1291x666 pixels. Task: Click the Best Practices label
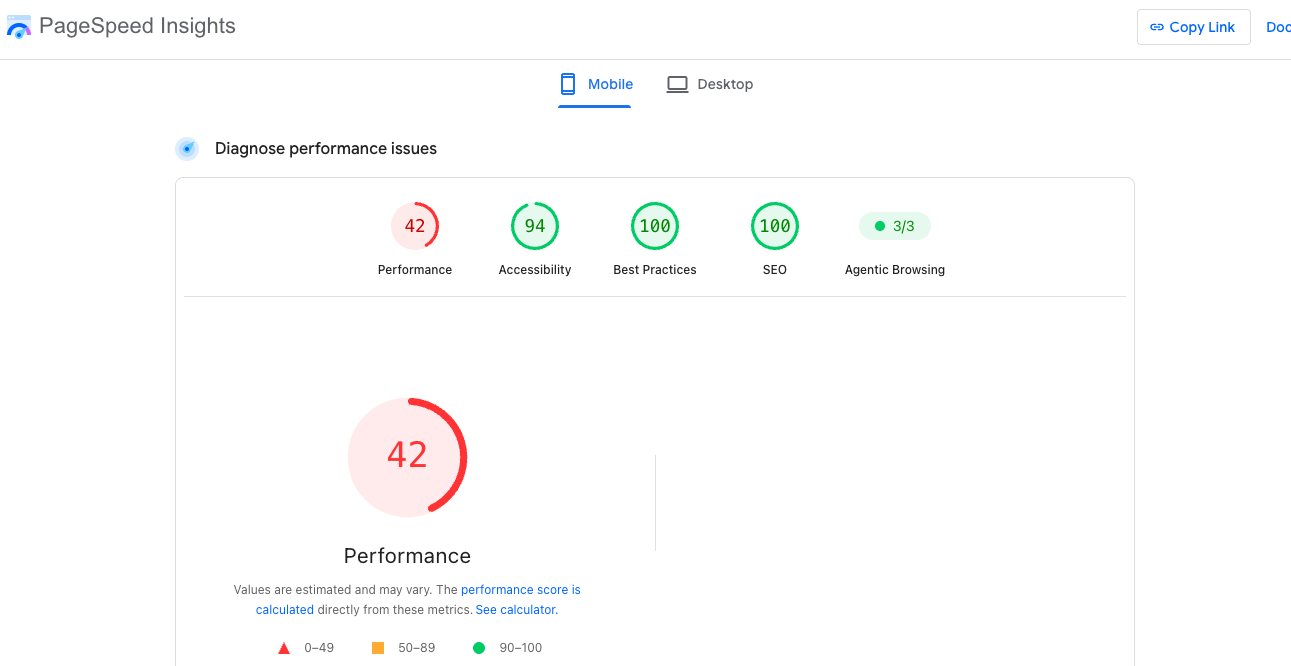[655, 270]
